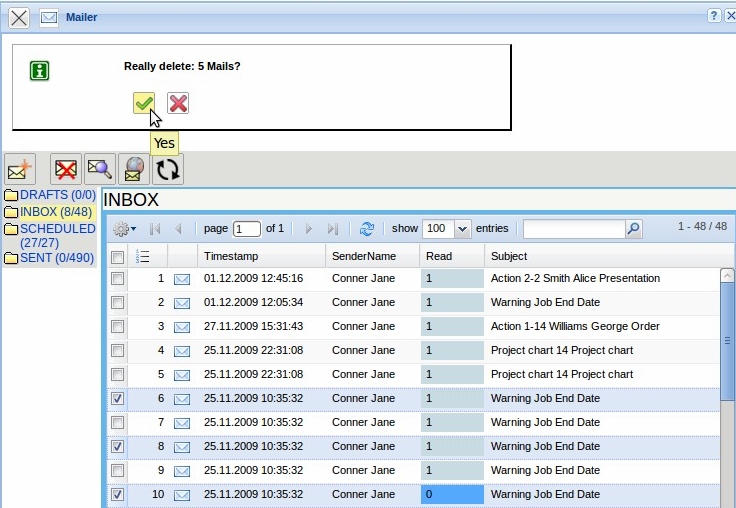The image size is (736, 508).
Task: Expand the grid settings gear menu
Action: [124, 229]
